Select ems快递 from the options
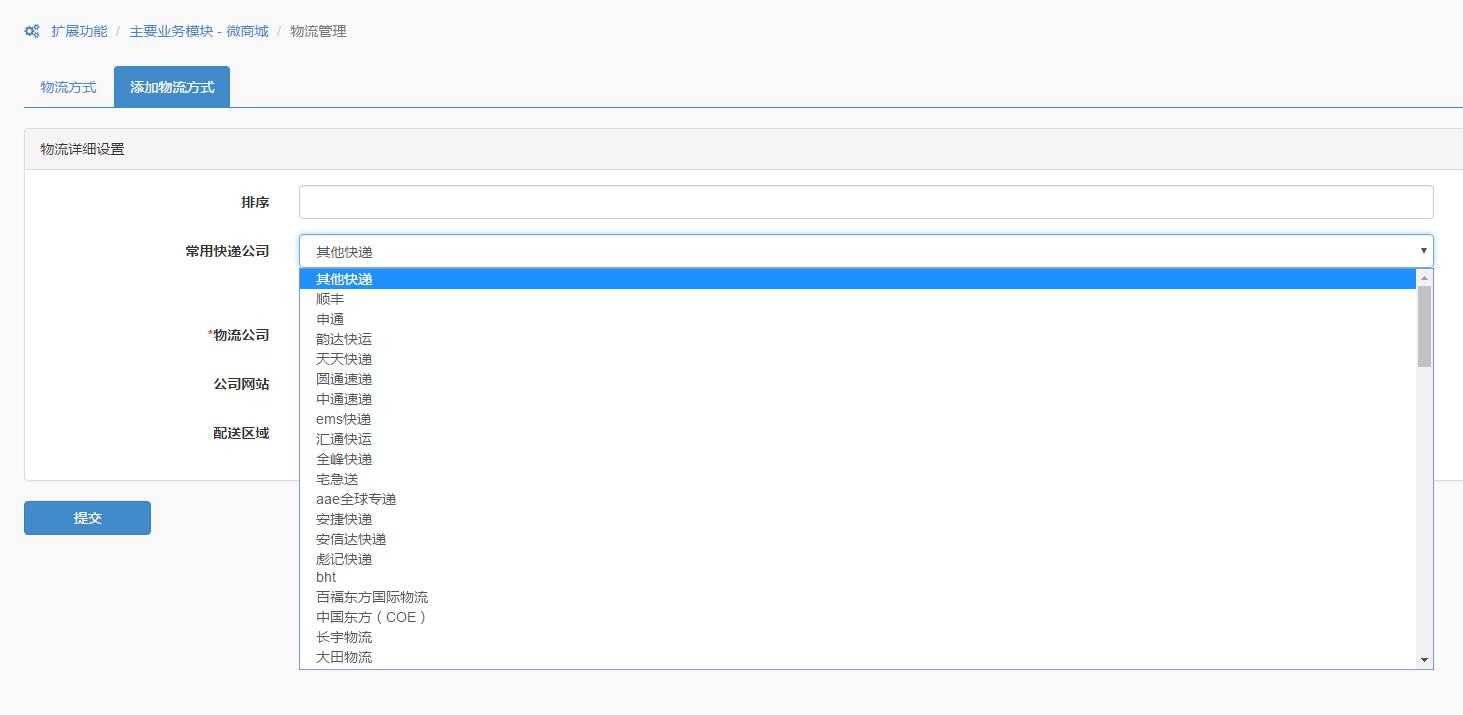Image resolution: width=1463 pixels, height=715 pixels. coord(343,419)
